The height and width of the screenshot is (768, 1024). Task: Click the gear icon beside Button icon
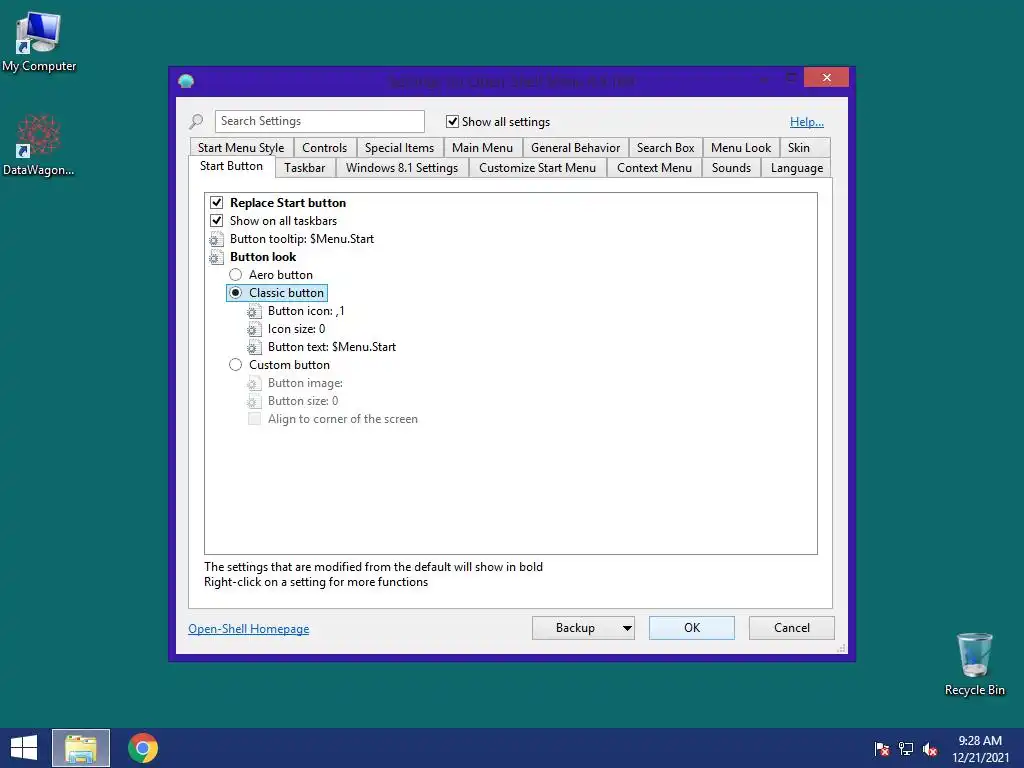tap(254, 312)
